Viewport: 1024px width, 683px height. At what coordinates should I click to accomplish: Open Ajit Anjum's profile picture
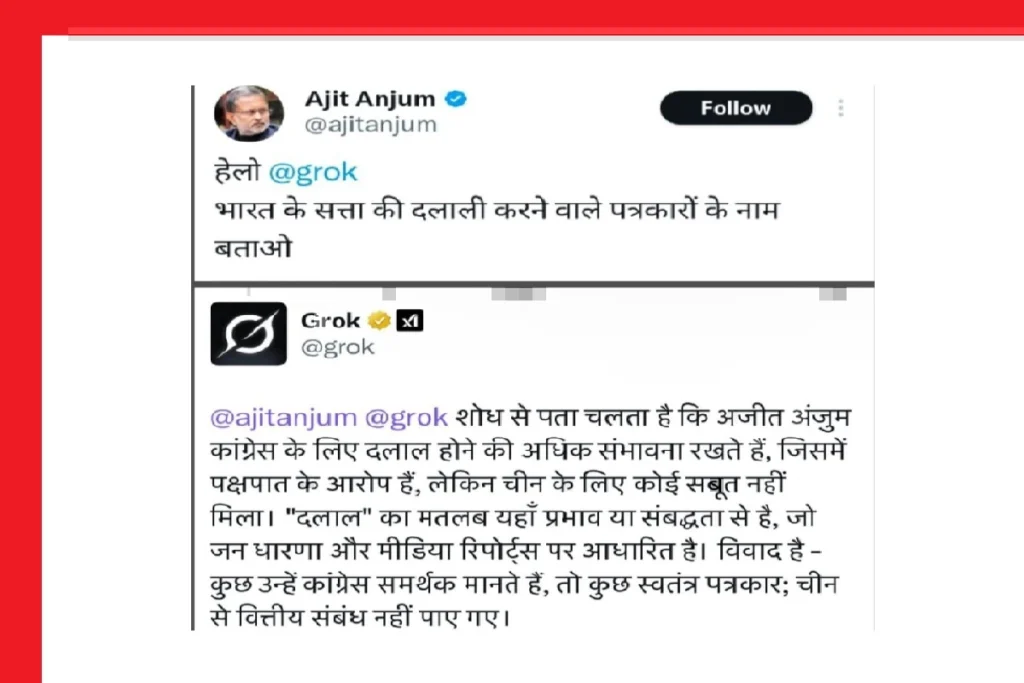pyautogui.click(x=249, y=114)
